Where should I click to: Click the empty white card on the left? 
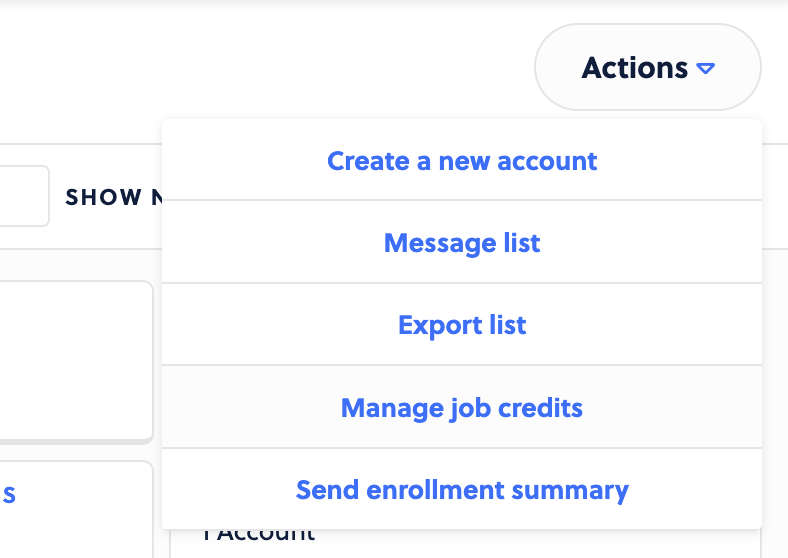pos(76,361)
